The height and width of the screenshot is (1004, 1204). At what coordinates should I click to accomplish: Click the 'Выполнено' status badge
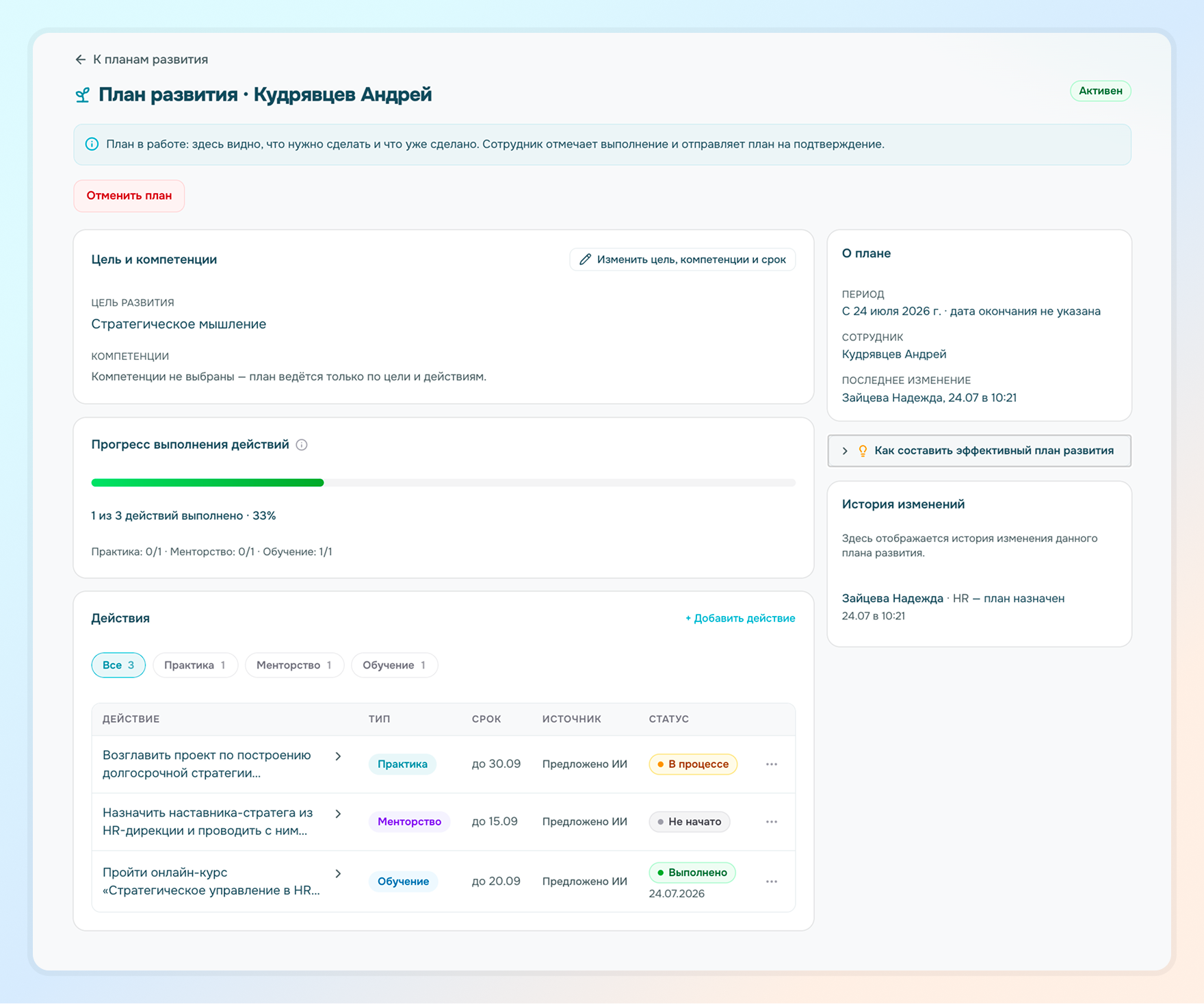coord(692,873)
